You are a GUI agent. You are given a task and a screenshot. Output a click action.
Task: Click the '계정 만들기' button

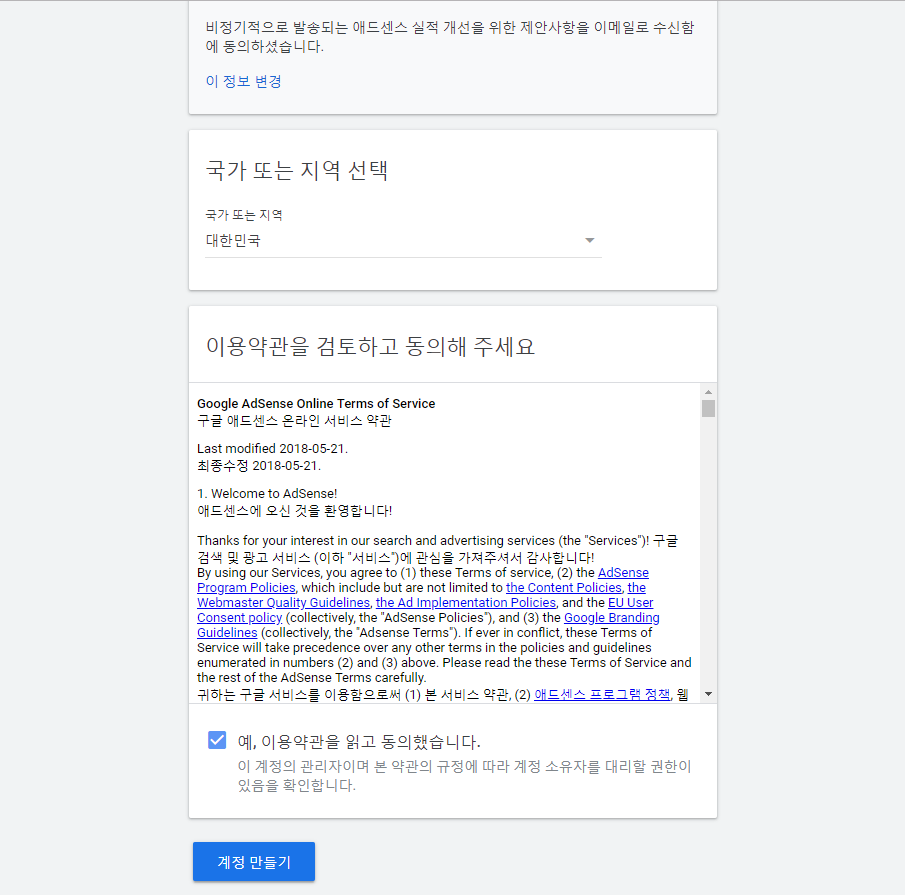254,862
